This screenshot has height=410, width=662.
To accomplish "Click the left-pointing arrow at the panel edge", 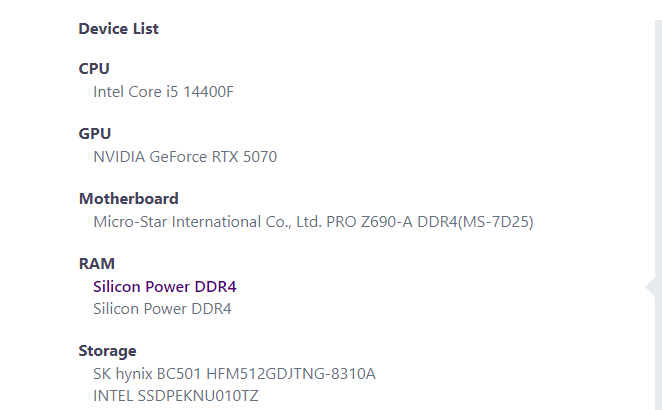I will click(x=651, y=288).
